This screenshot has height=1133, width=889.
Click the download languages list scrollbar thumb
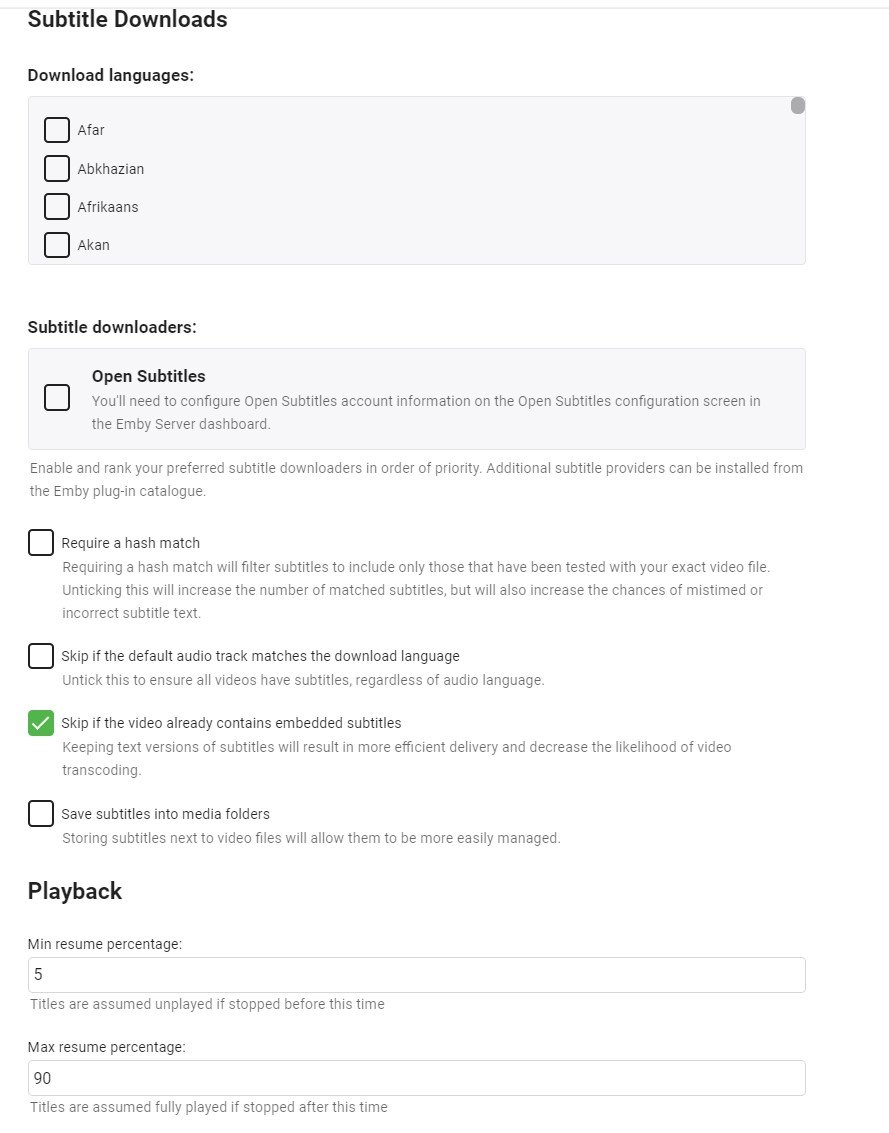[797, 106]
